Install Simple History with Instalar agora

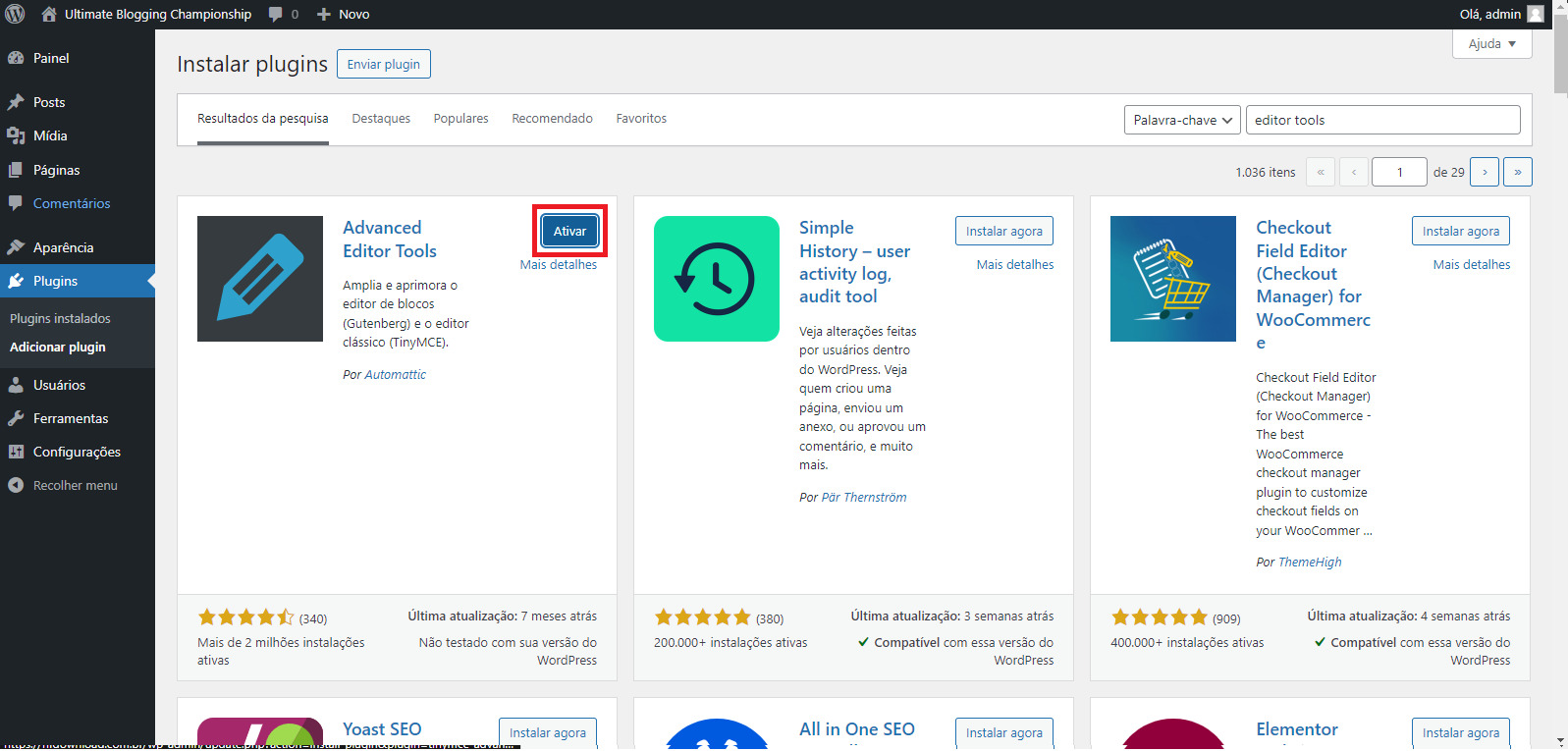pos(1004,231)
